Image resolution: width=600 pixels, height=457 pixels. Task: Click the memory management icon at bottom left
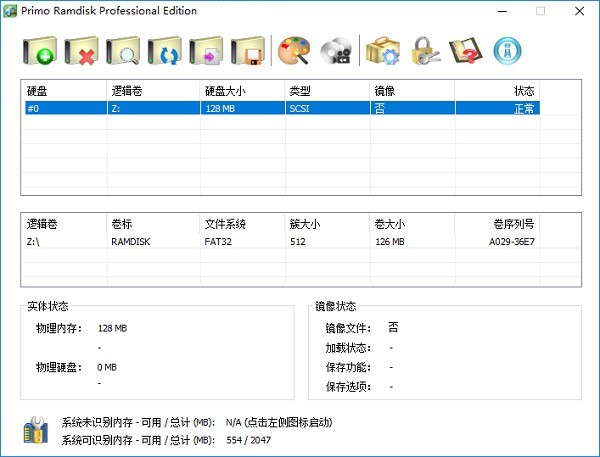[x=36, y=430]
